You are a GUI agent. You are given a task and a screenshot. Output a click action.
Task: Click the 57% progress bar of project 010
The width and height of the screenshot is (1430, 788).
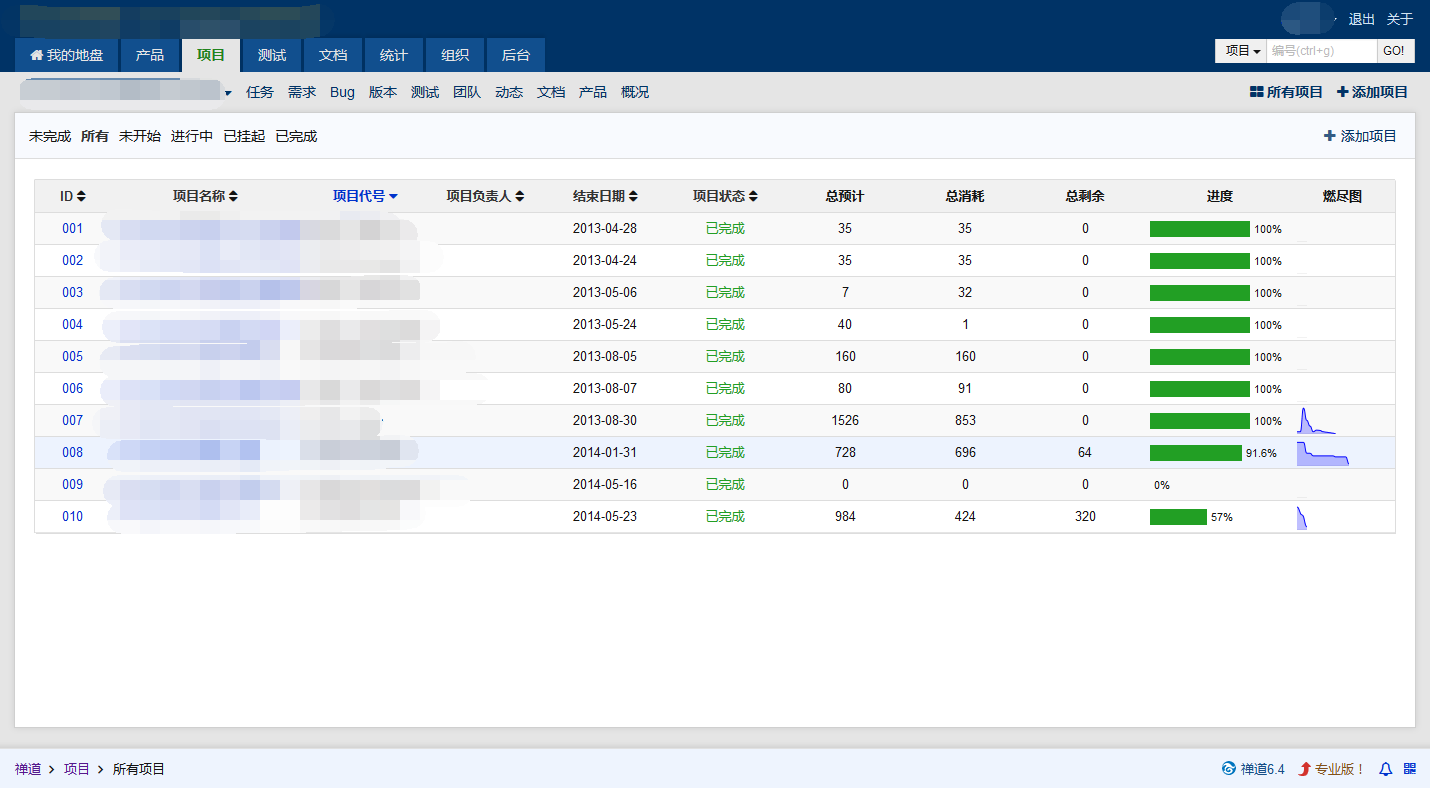pyautogui.click(x=1178, y=517)
